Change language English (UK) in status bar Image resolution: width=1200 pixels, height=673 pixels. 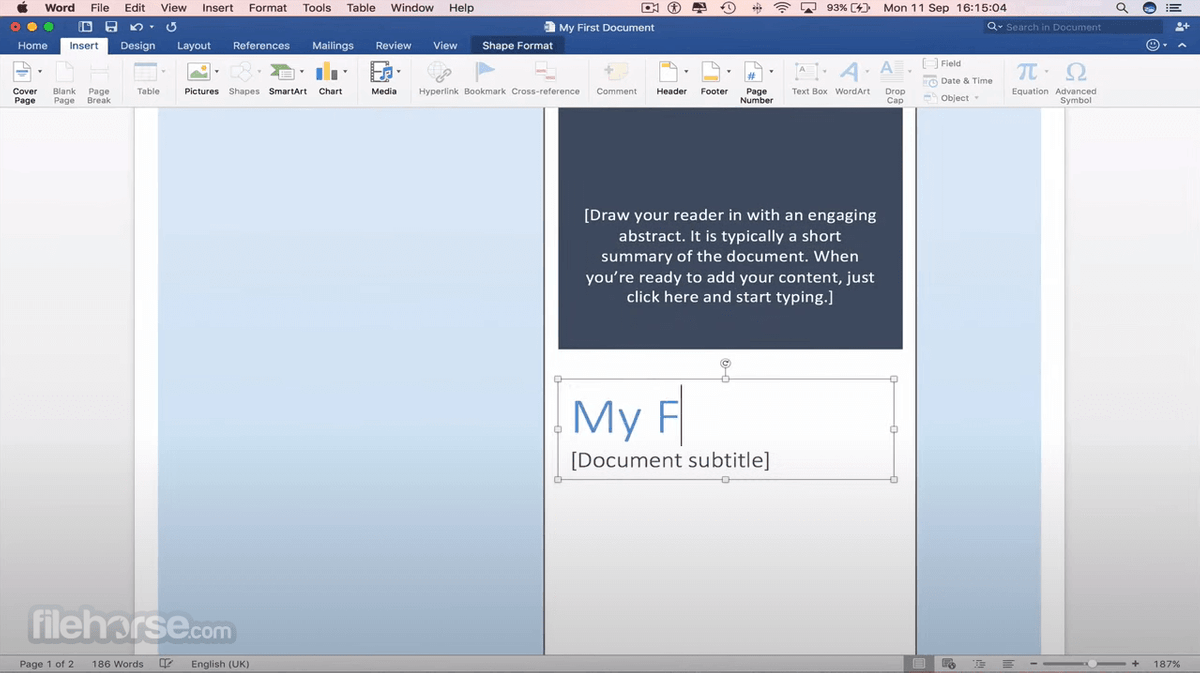tap(220, 664)
